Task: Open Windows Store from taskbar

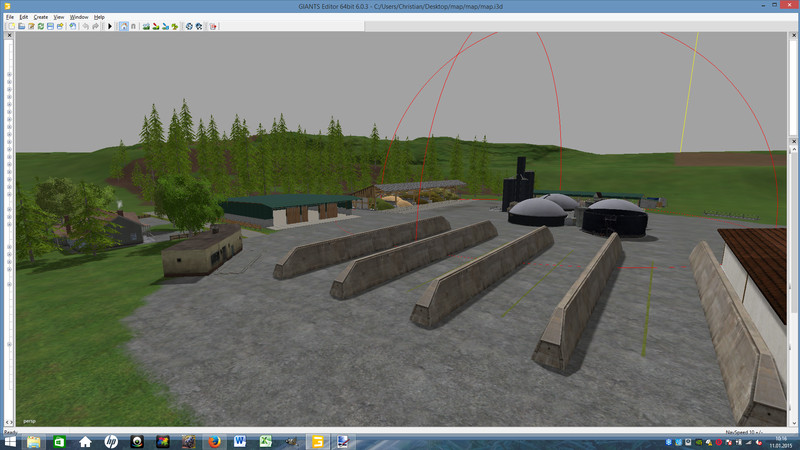Action: click(x=59, y=441)
